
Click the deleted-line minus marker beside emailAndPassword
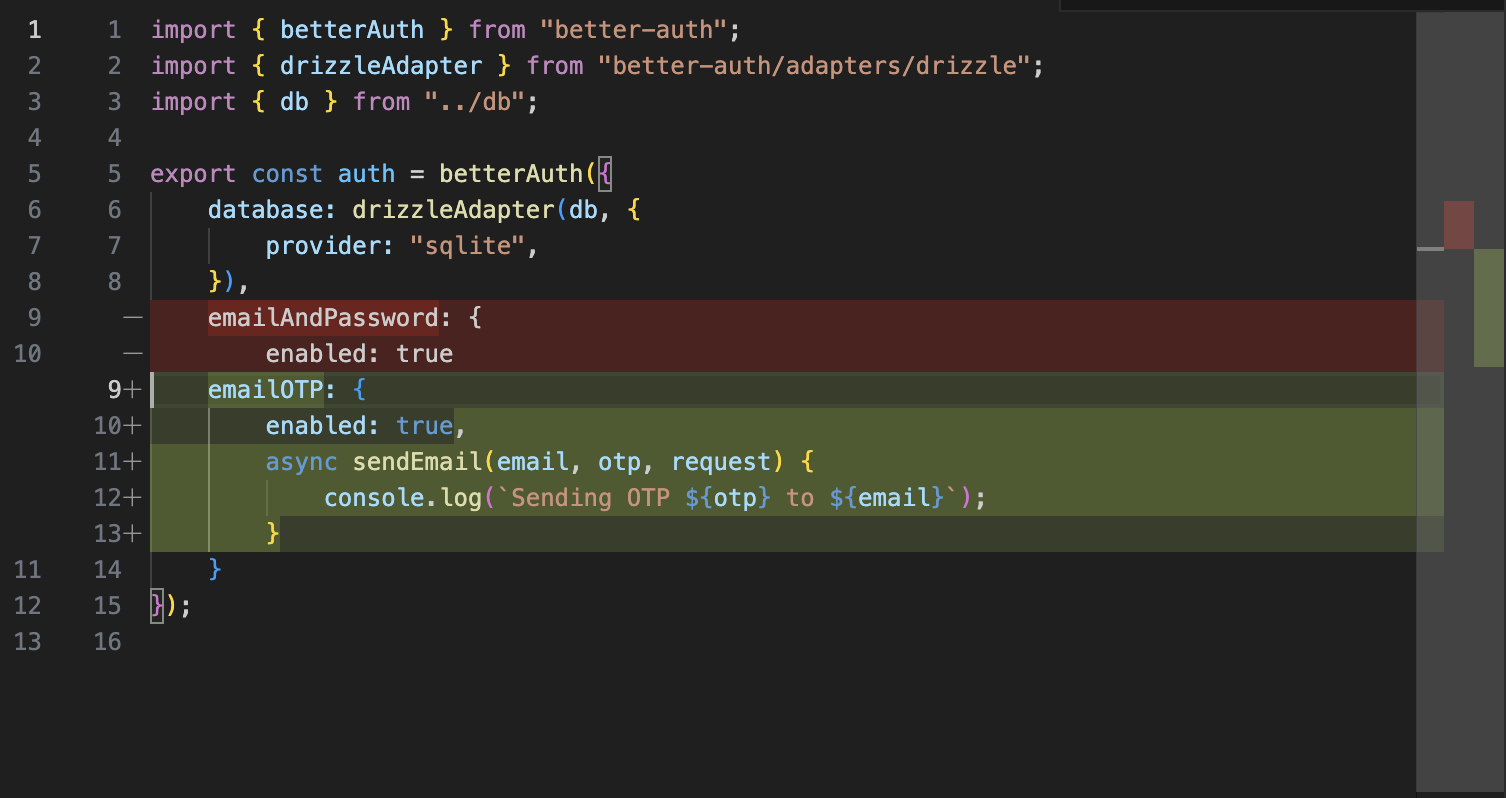[132, 318]
